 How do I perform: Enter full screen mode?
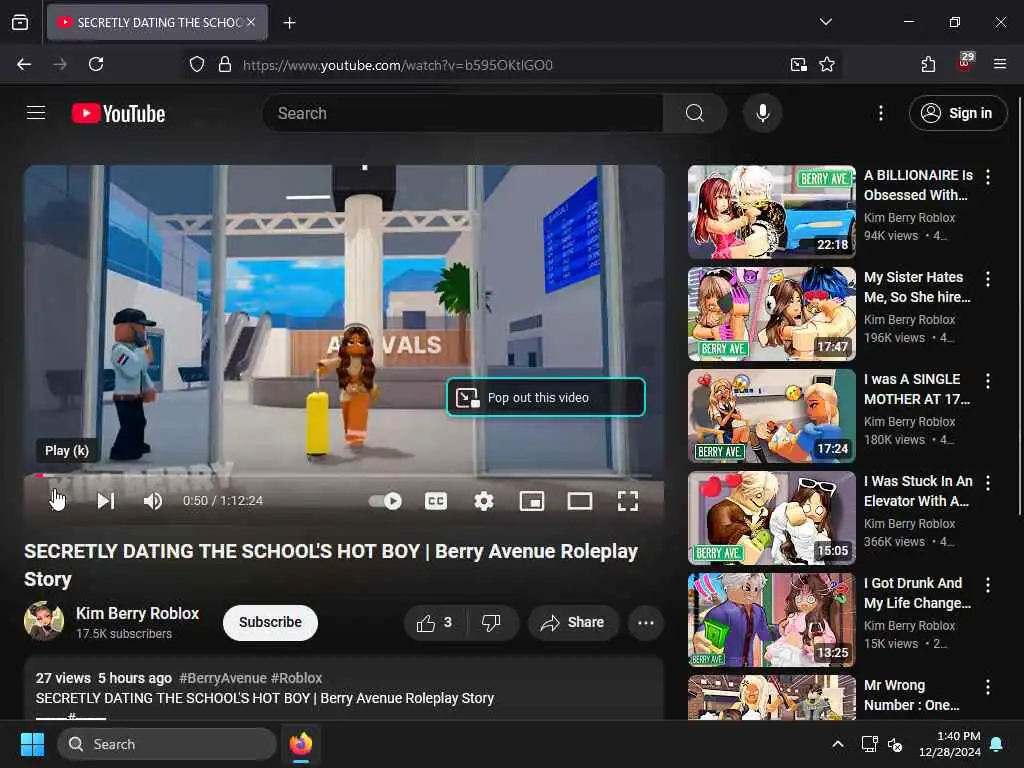[x=628, y=501]
